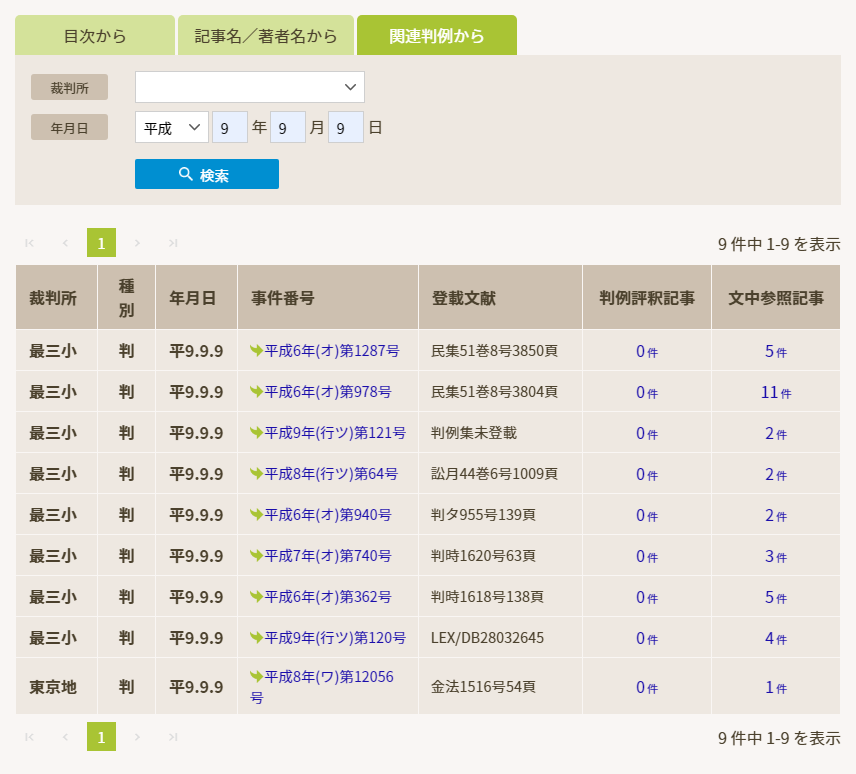
Task: Open 2件 referenced articles for 訟月44巻6号1009頁
Action: [776, 474]
